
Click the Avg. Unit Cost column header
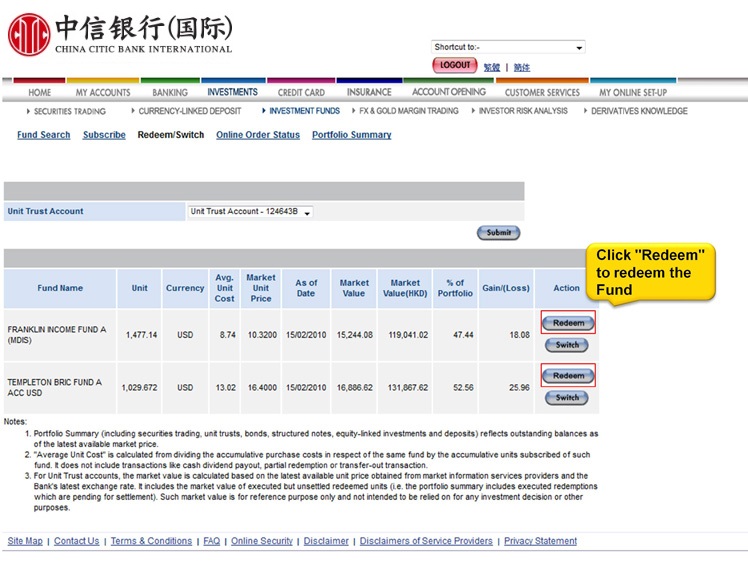click(x=224, y=288)
